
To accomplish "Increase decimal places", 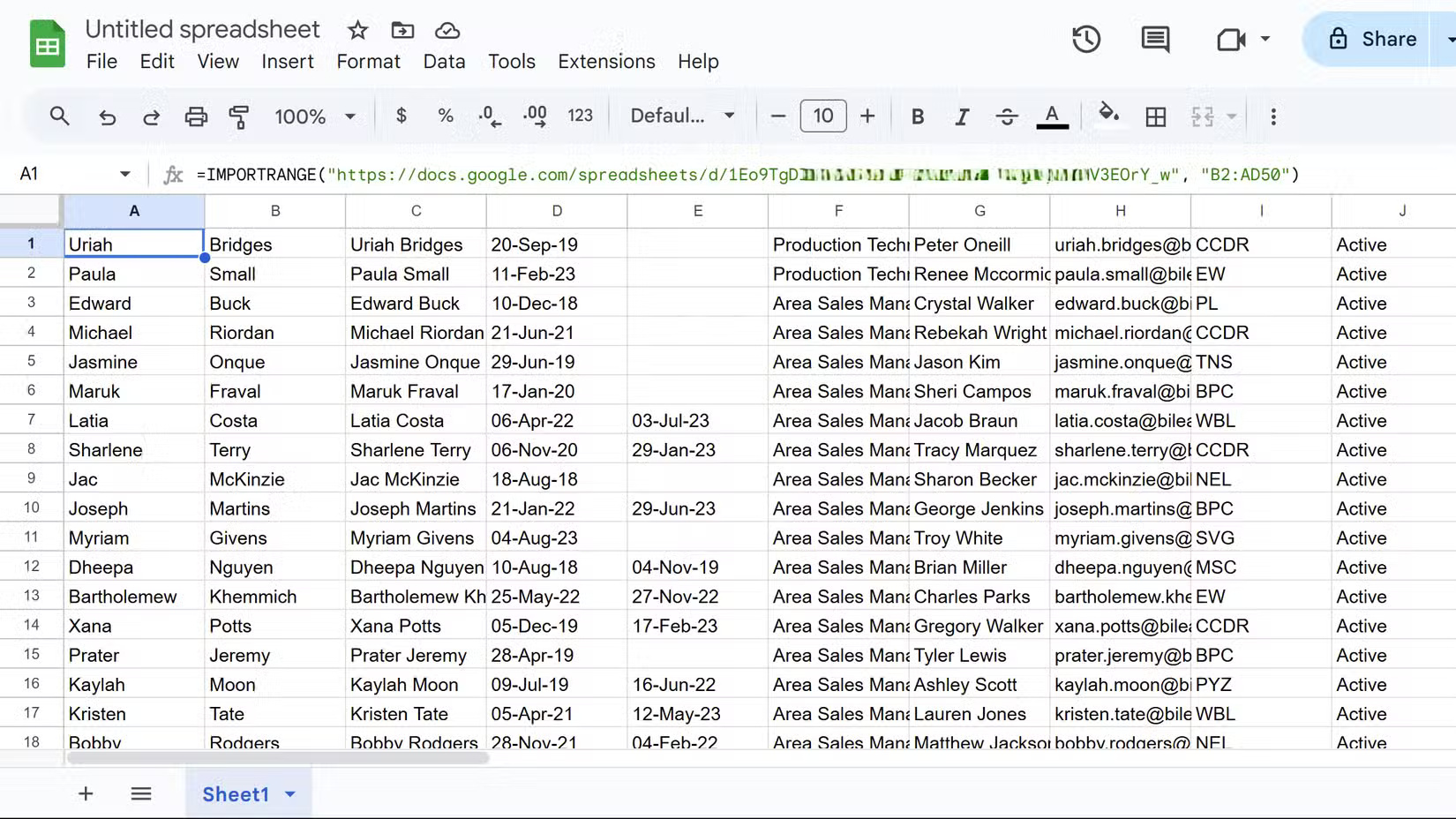I will (x=533, y=116).
